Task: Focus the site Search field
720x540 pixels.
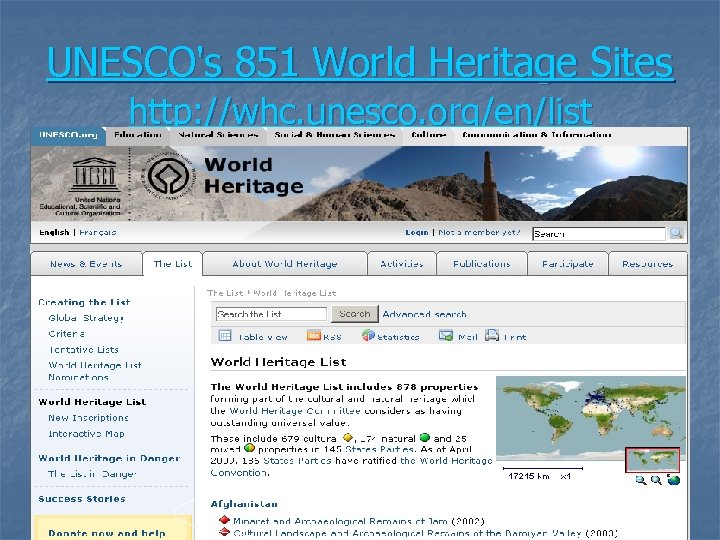Action: 599,234
